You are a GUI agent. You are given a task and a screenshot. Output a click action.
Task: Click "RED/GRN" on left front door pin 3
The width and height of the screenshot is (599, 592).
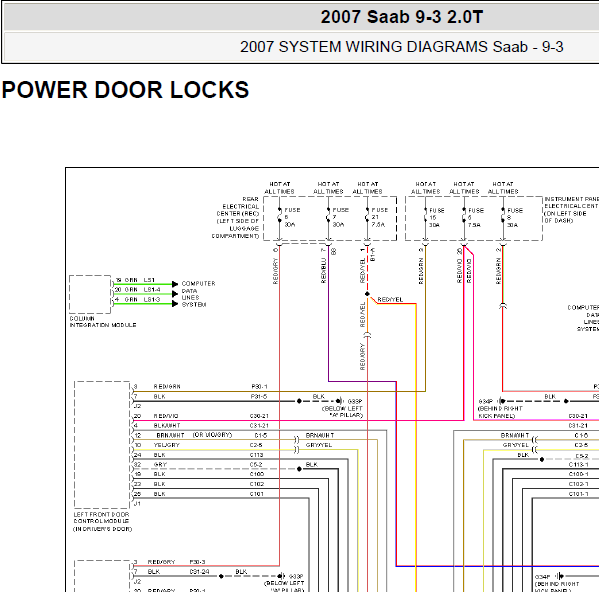(x=167, y=387)
